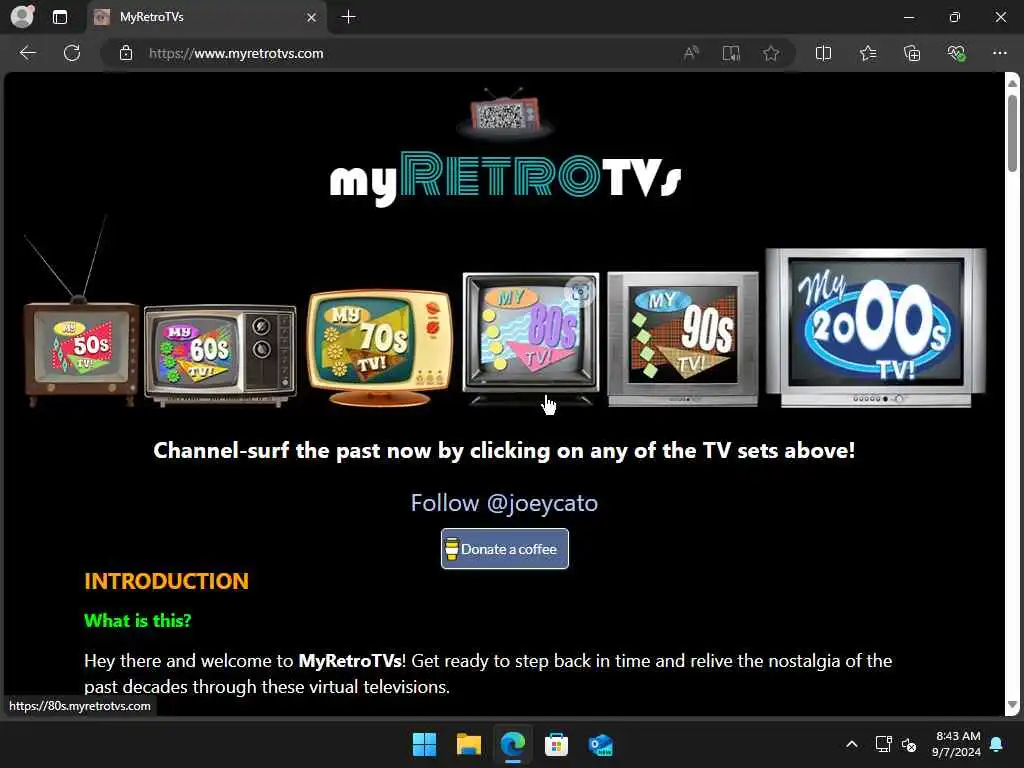Open the Collections icon
The image size is (1024, 768).
point(912,53)
